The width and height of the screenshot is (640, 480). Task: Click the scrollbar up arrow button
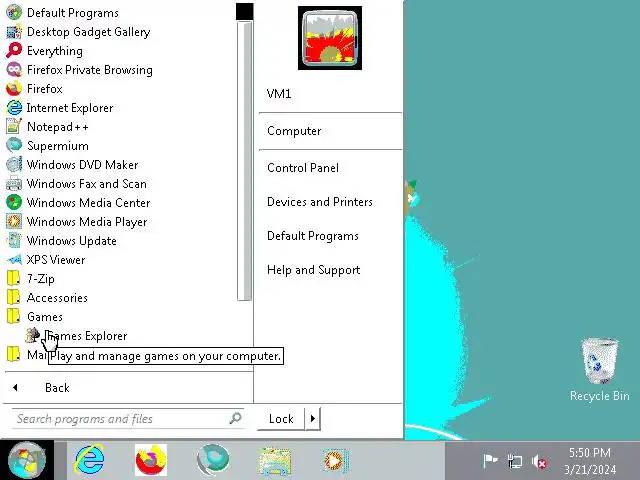coord(244,11)
